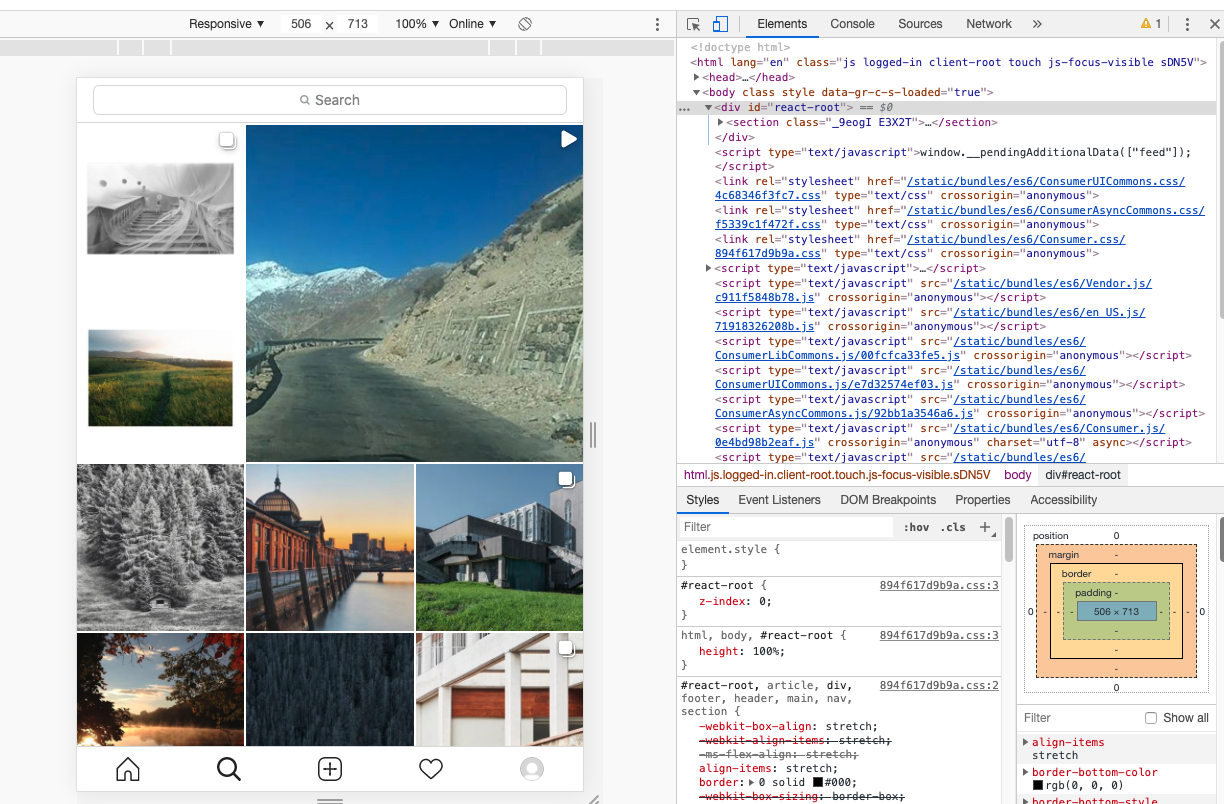
Task: Open the DevTools three-dot menu
Action: pos(1187,24)
